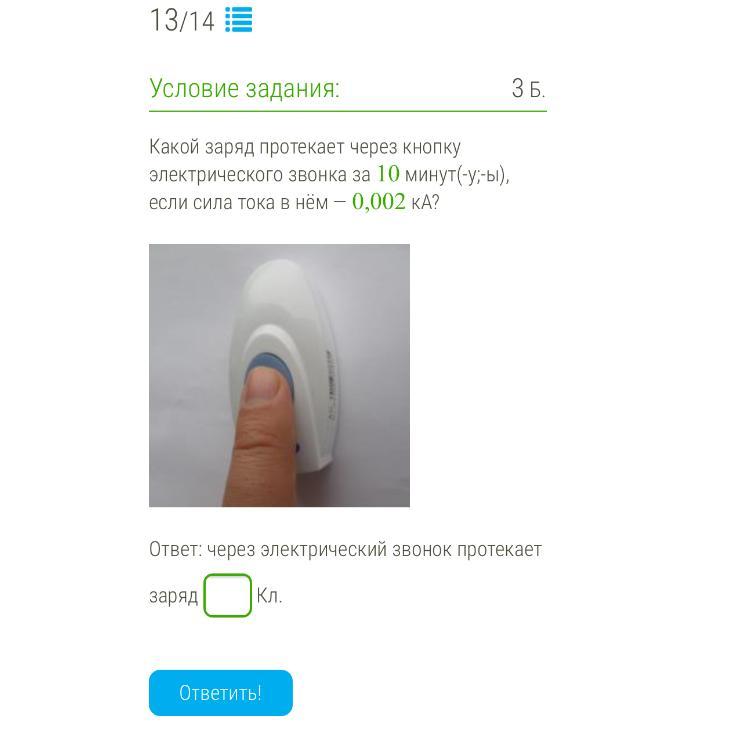Click the words электрического звонка за
750x750 pixels.
260,175
